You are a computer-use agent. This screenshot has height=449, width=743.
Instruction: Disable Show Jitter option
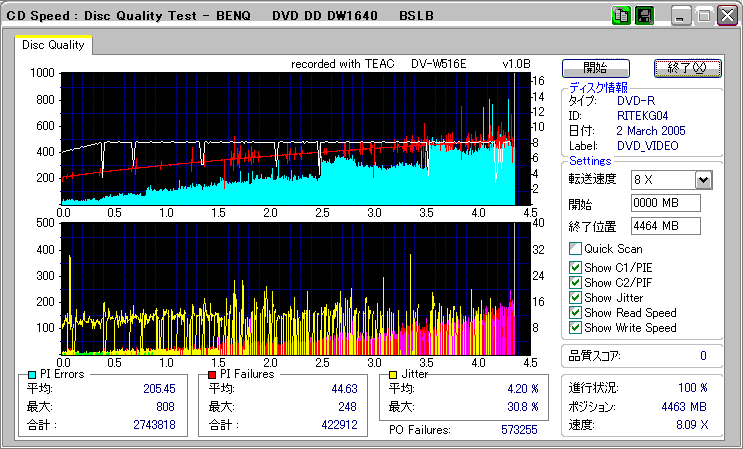pos(575,298)
